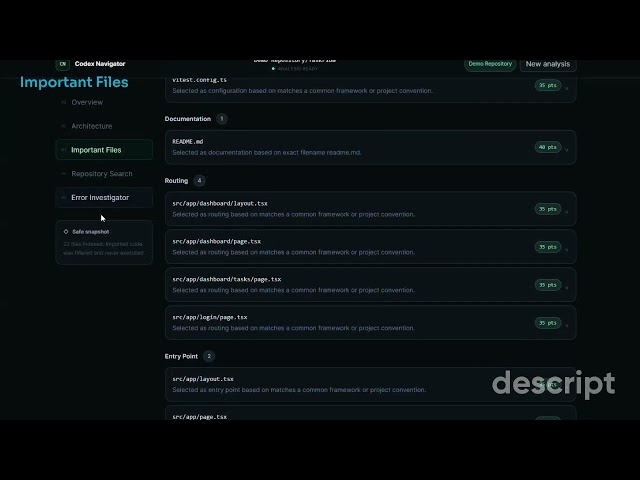Click the 40 pts badge on README.md
640x480 pixels.
click(x=548, y=147)
